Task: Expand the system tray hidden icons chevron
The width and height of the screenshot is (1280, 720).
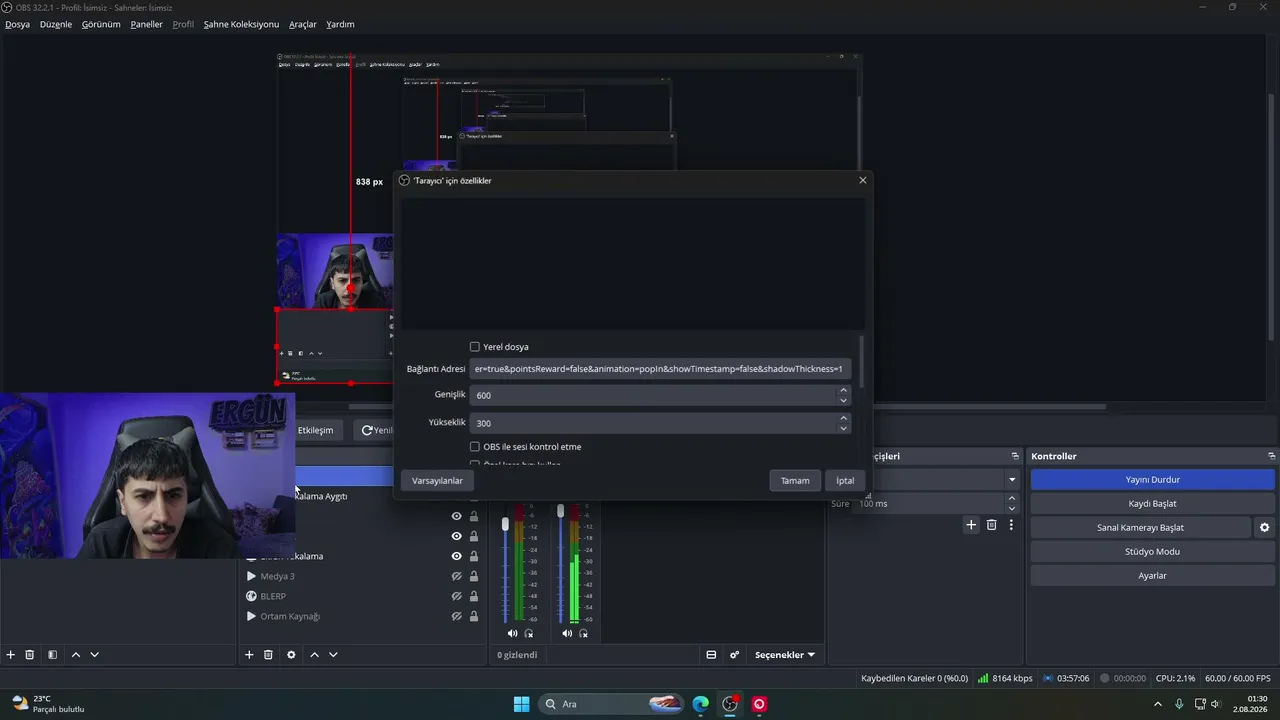Action: [x=1158, y=704]
